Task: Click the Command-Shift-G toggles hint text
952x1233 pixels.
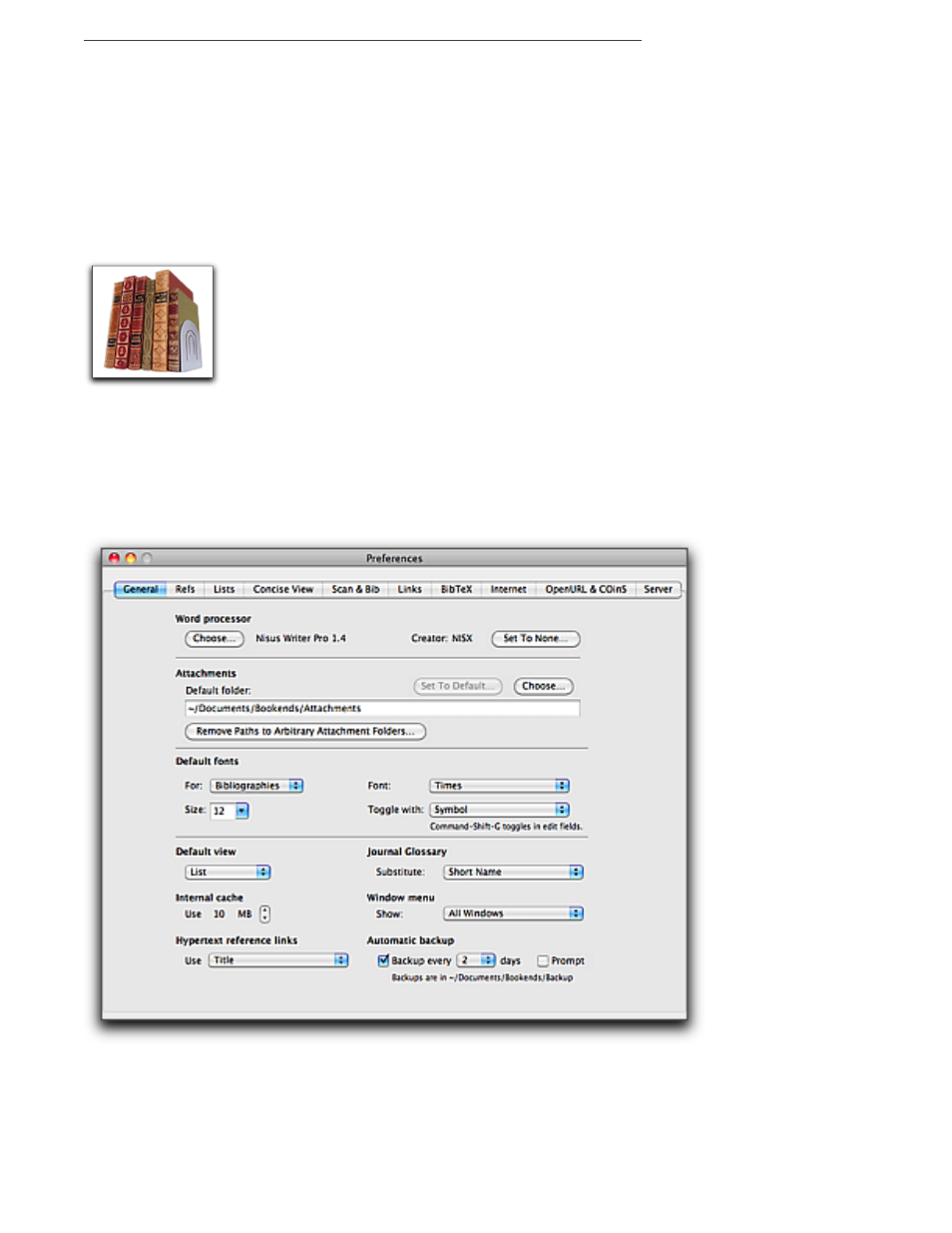Action: click(x=506, y=827)
